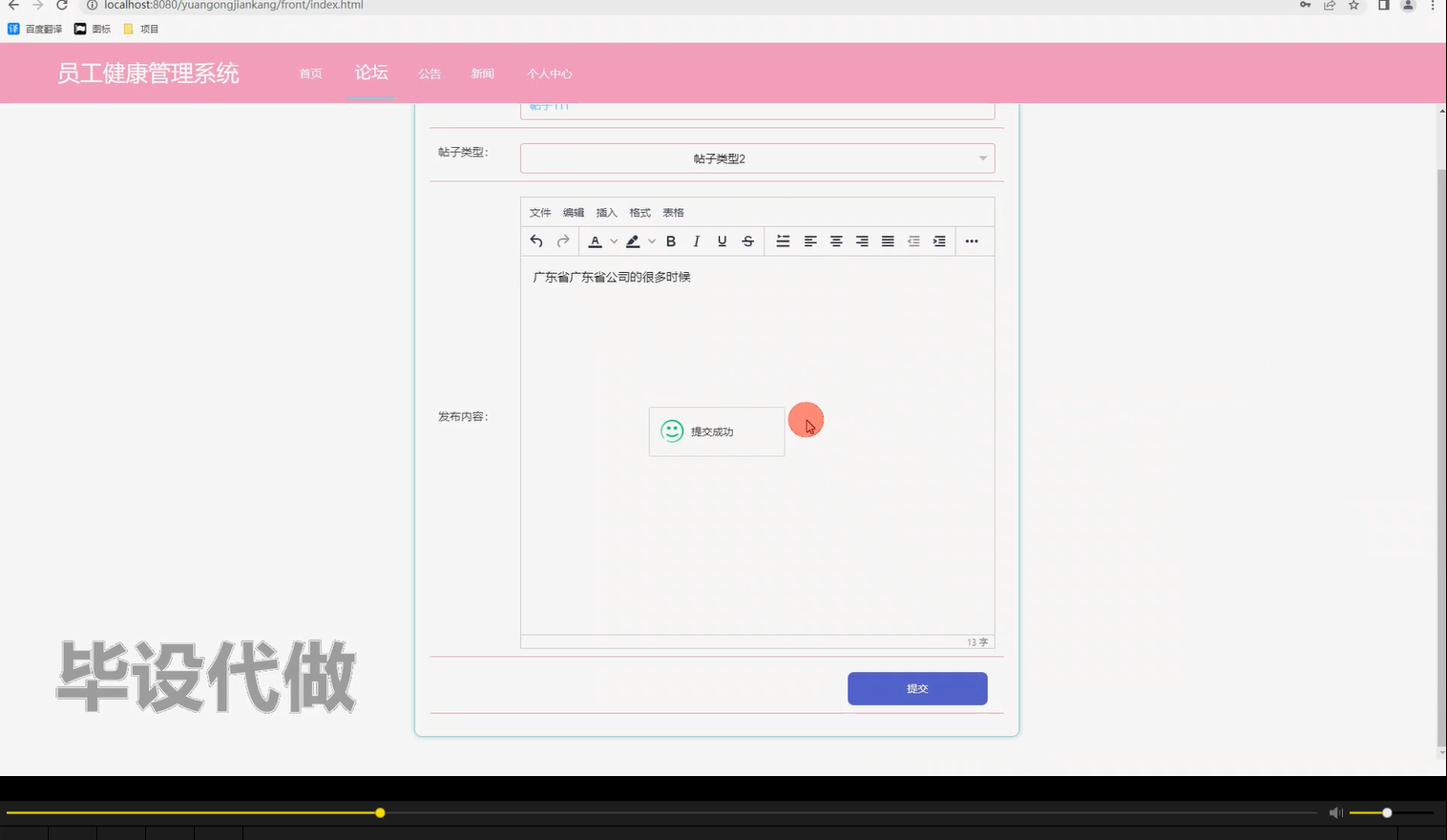Apply strikethrough formatting in the editor
This screenshot has width=1447, height=840.
(x=747, y=241)
